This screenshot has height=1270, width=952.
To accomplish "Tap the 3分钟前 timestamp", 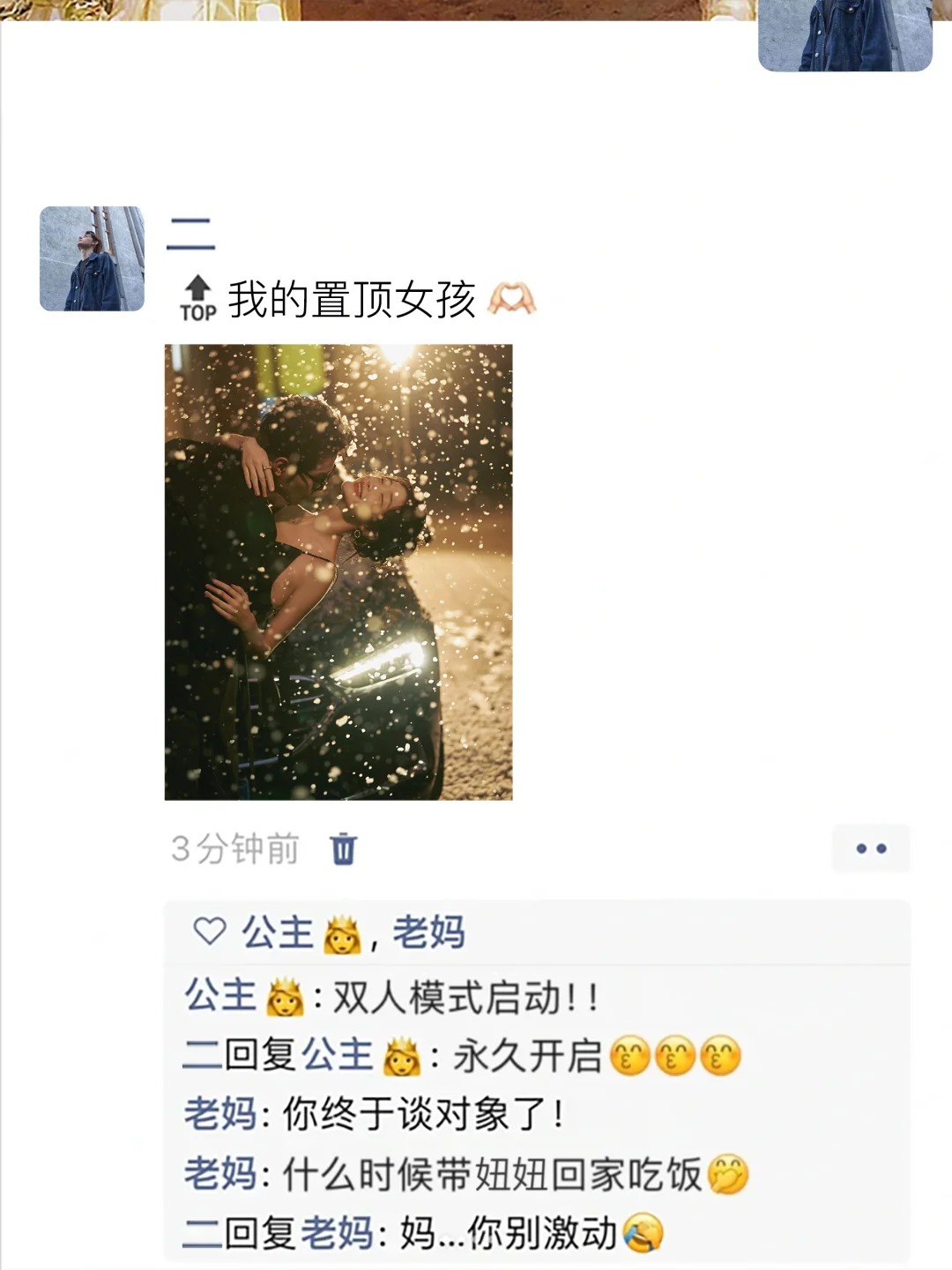I will point(234,848).
